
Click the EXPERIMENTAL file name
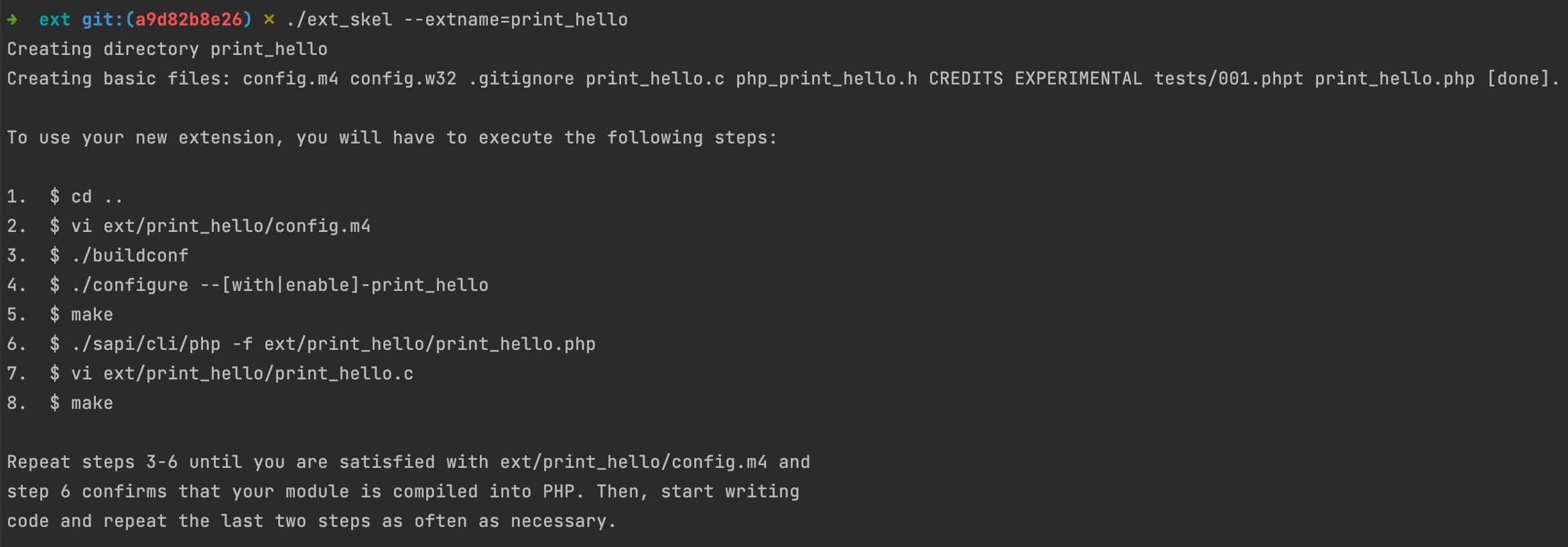coord(1078,78)
